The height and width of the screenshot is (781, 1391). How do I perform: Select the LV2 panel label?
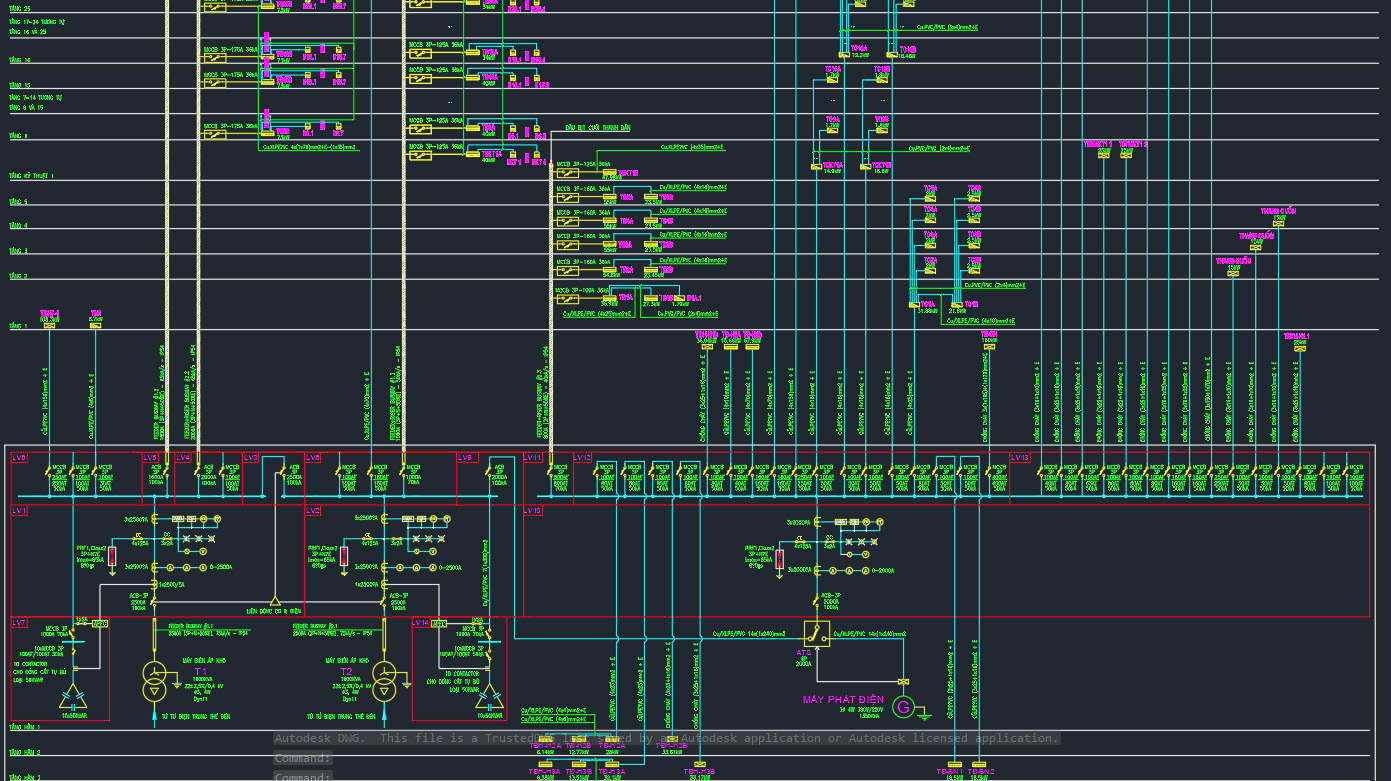pyautogui.click(x=313, y=511)
